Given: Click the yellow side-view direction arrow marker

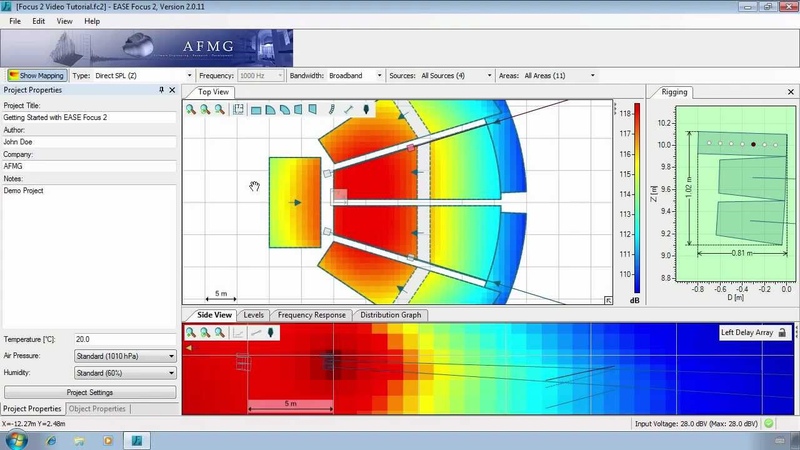Looking at the screenshot, I should click(x=189, y=348).
